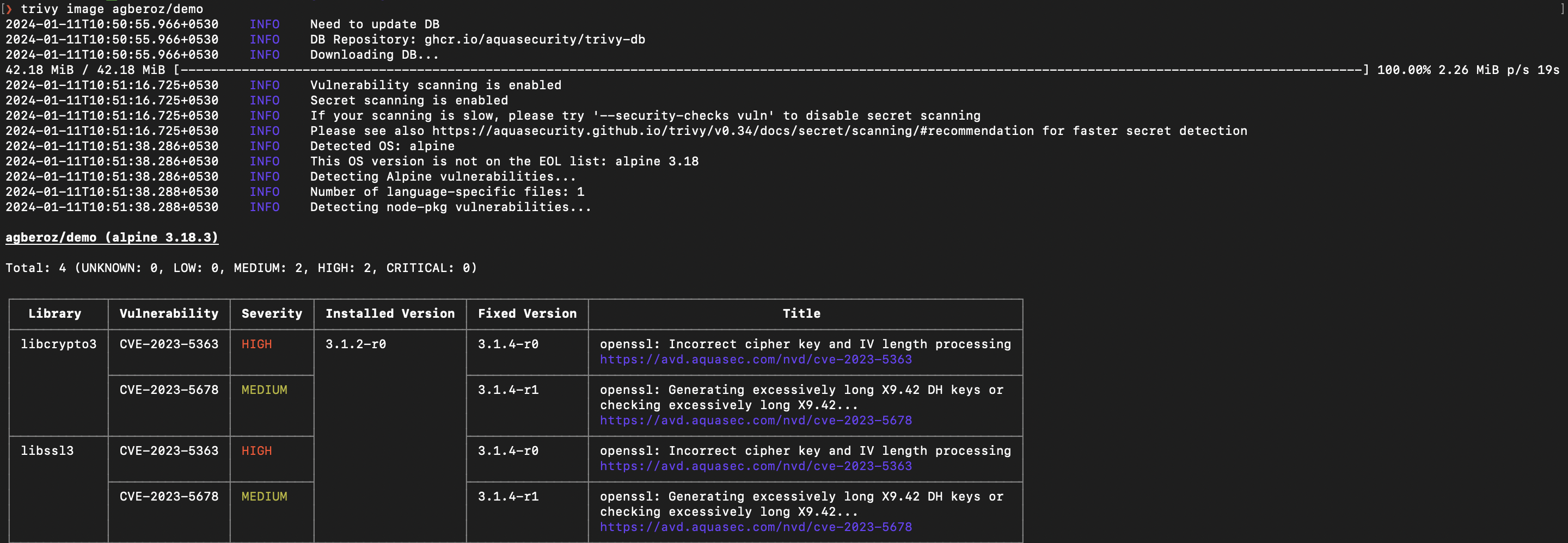Click the agberoz/demo (alpine 3.18.3) heading
1568x543 pixels.
112,237
